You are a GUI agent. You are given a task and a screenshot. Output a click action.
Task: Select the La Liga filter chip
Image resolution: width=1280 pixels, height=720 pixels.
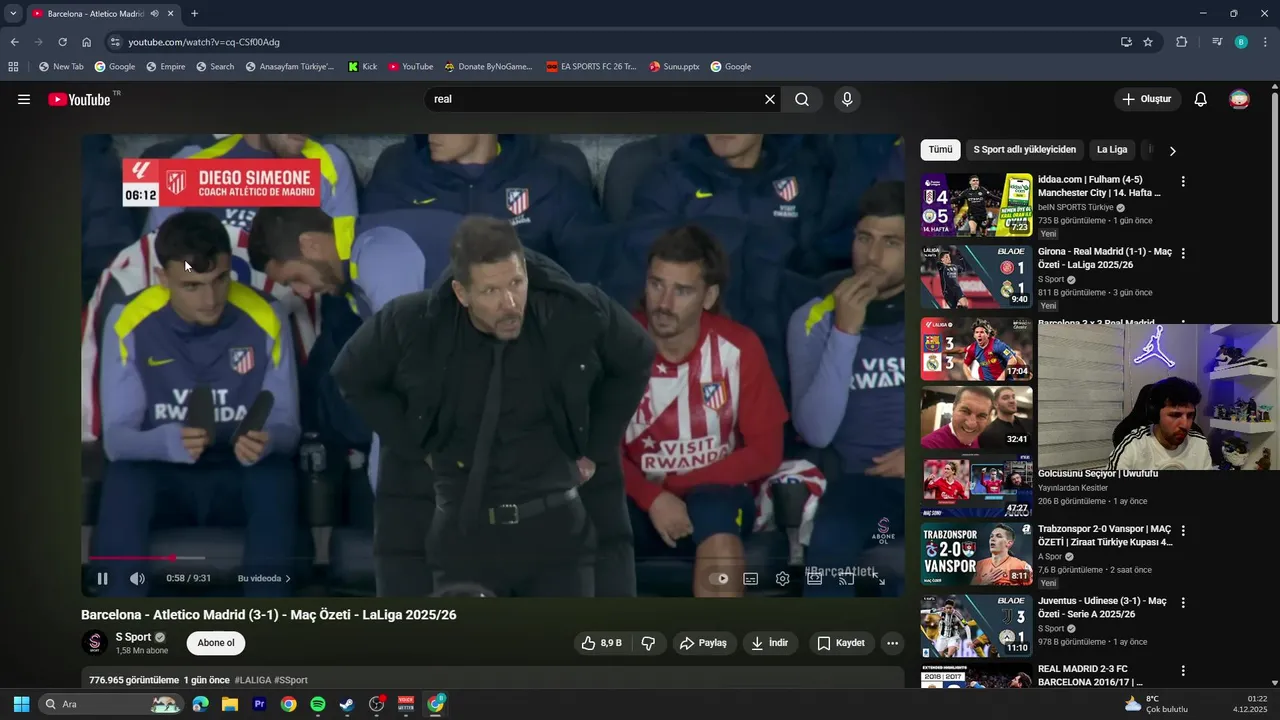[1112, 150]
